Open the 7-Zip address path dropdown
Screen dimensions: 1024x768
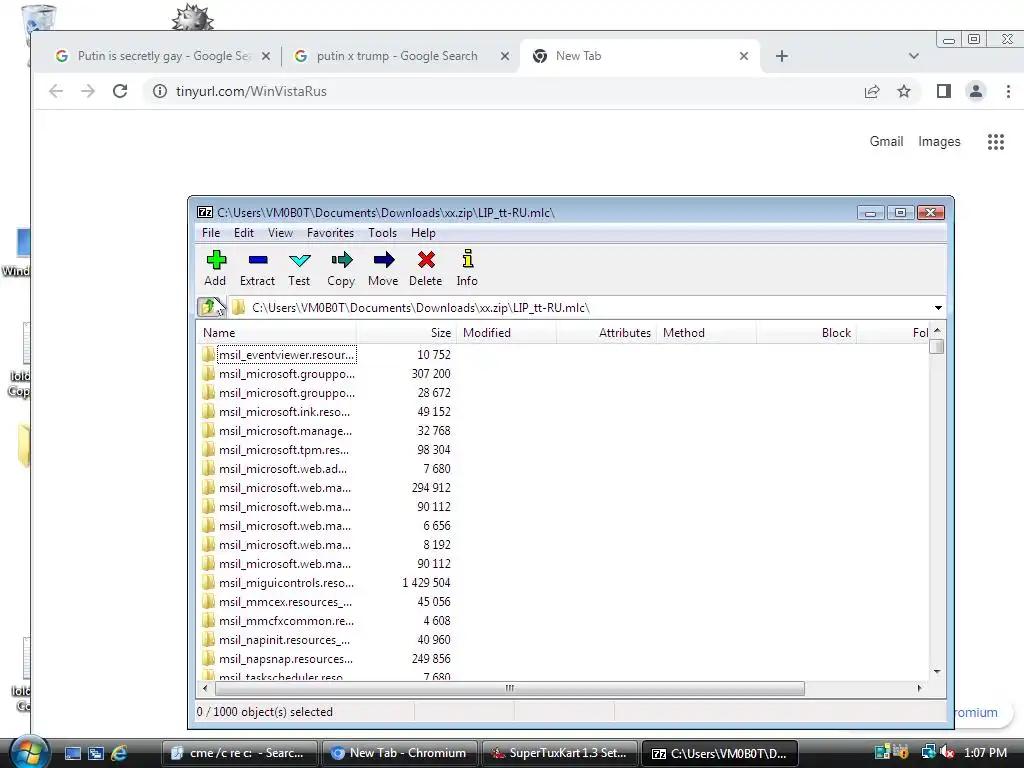[938, 308]
